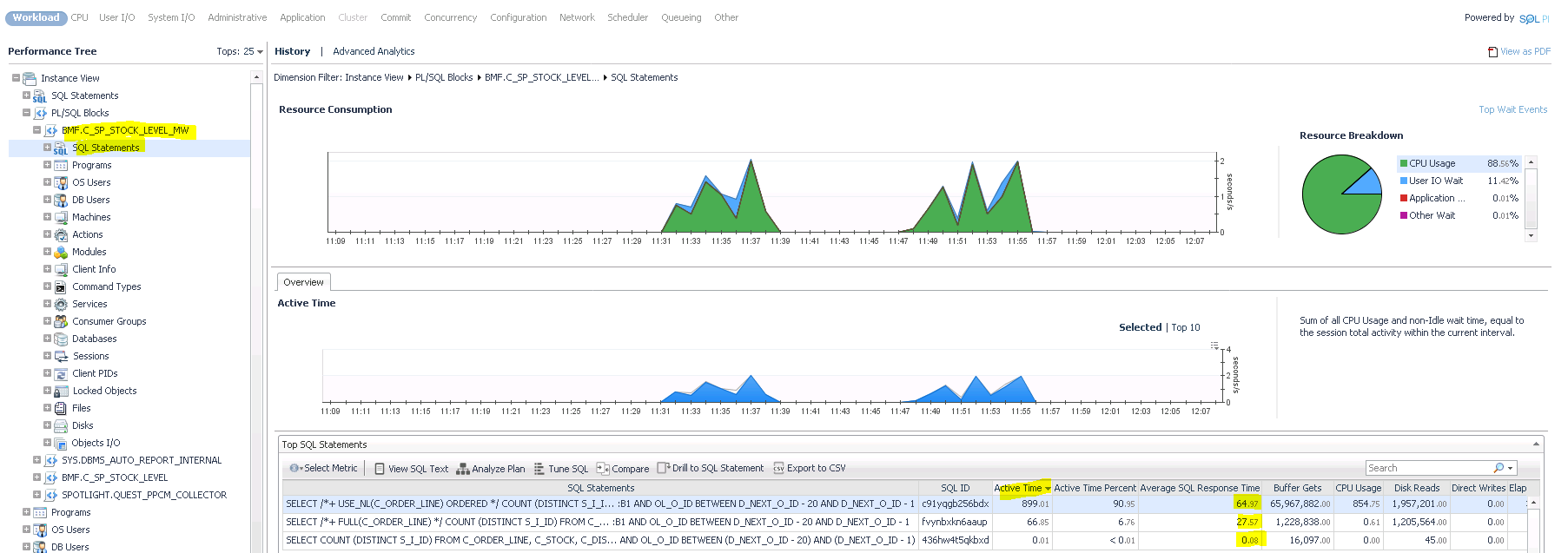Click the Drill to SQL Statement icon
This screenshot has height=553, width=1568.
click(x=663, y=468)
